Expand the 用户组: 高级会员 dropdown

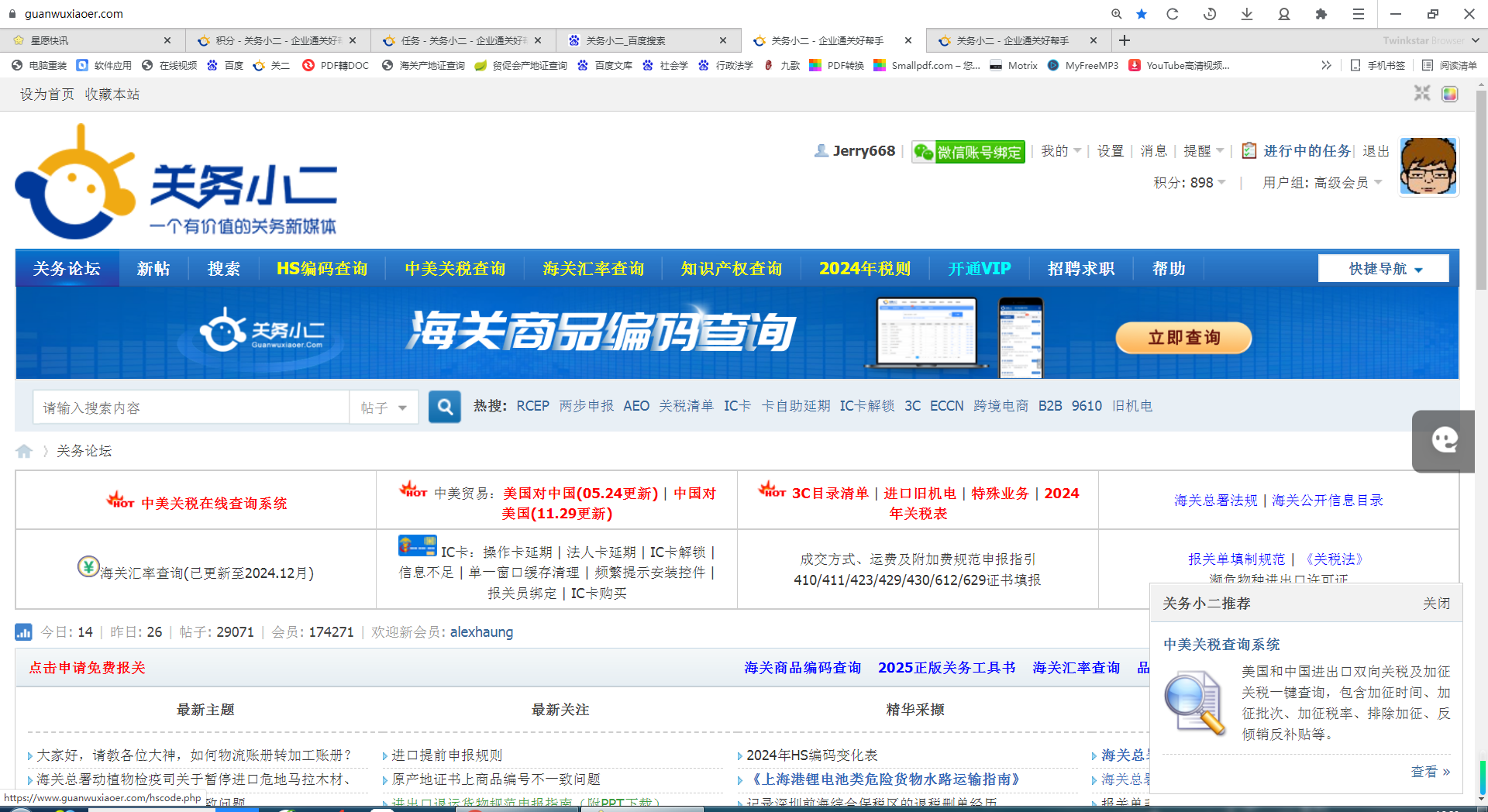[x=1323, y=183]
